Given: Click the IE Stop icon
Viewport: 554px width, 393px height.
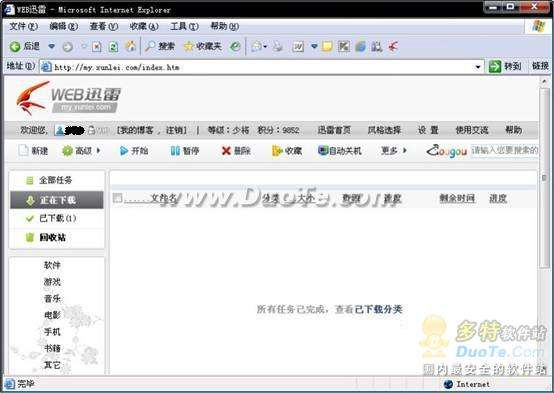Looking at the screenshot, I should point(96,47).
